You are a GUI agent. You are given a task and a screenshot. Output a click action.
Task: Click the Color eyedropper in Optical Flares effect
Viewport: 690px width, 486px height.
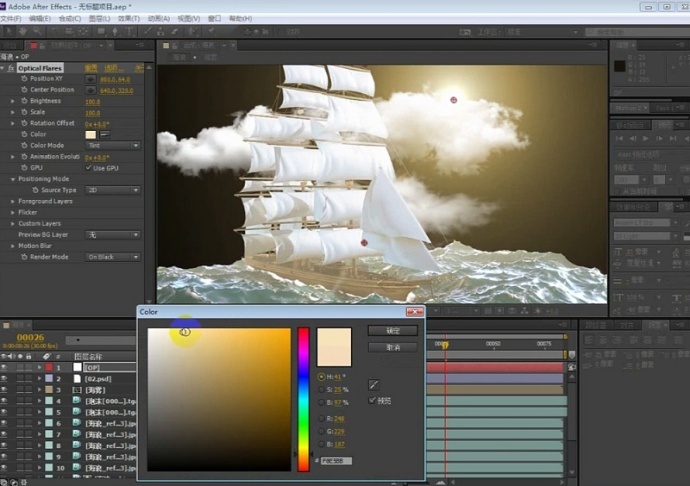tap(105, 134)
